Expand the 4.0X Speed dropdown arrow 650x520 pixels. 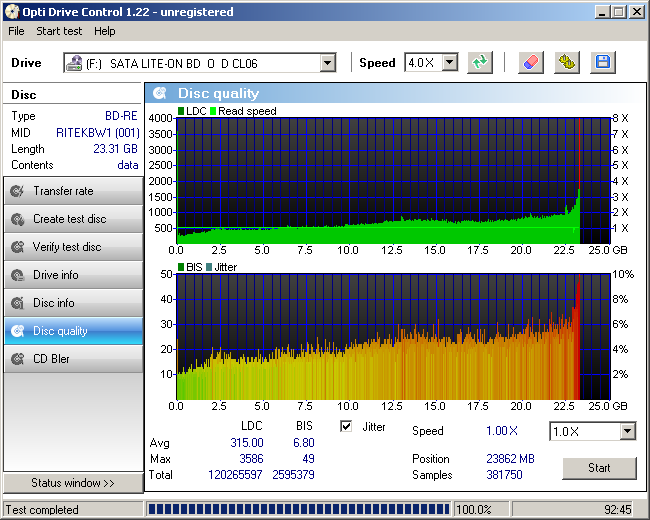click(x=449, y=63)
